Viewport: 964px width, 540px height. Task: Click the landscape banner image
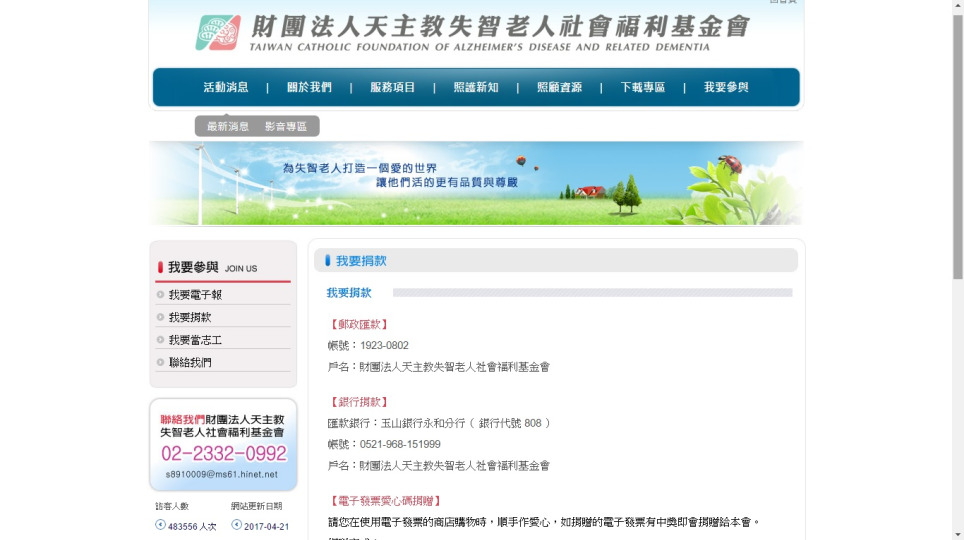click(476, 183)
